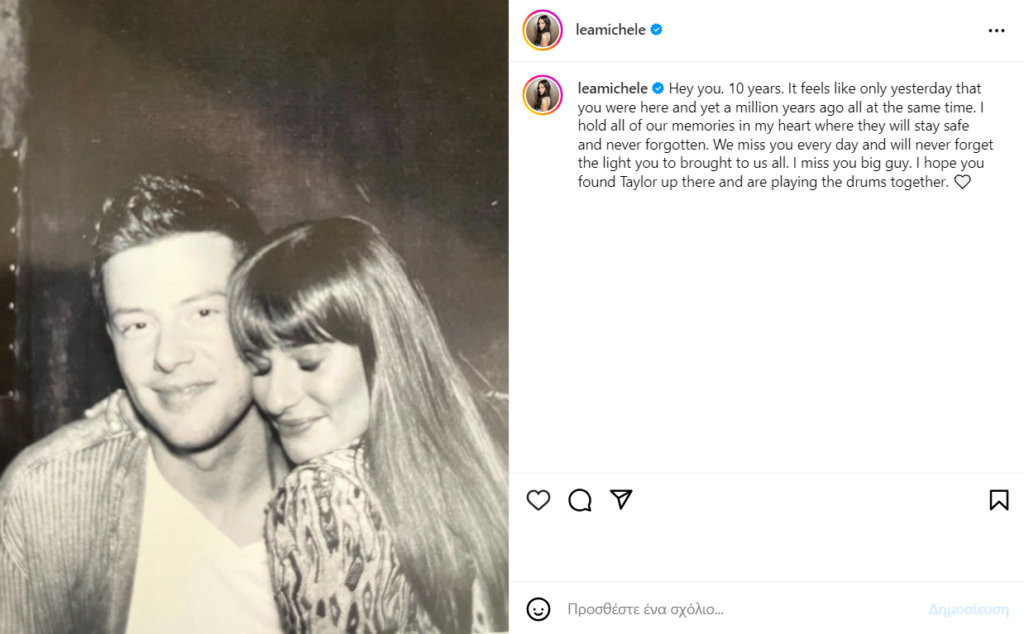Open the emoji picker smiley icon

538,608
